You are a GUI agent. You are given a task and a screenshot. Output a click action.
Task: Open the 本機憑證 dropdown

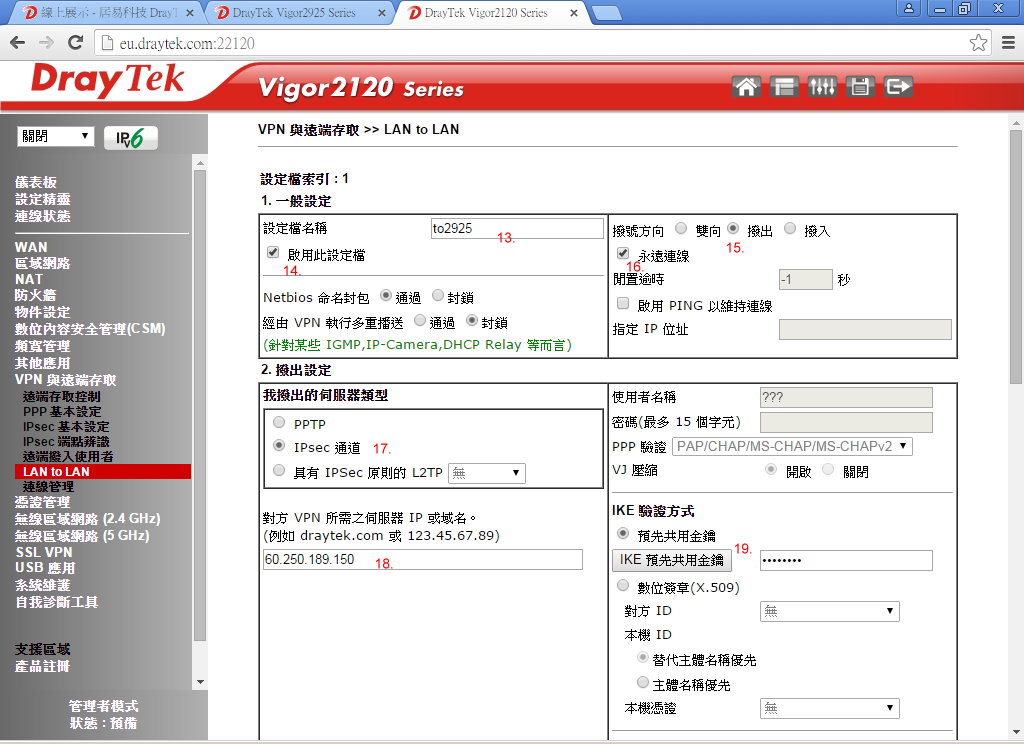[829, 709]
